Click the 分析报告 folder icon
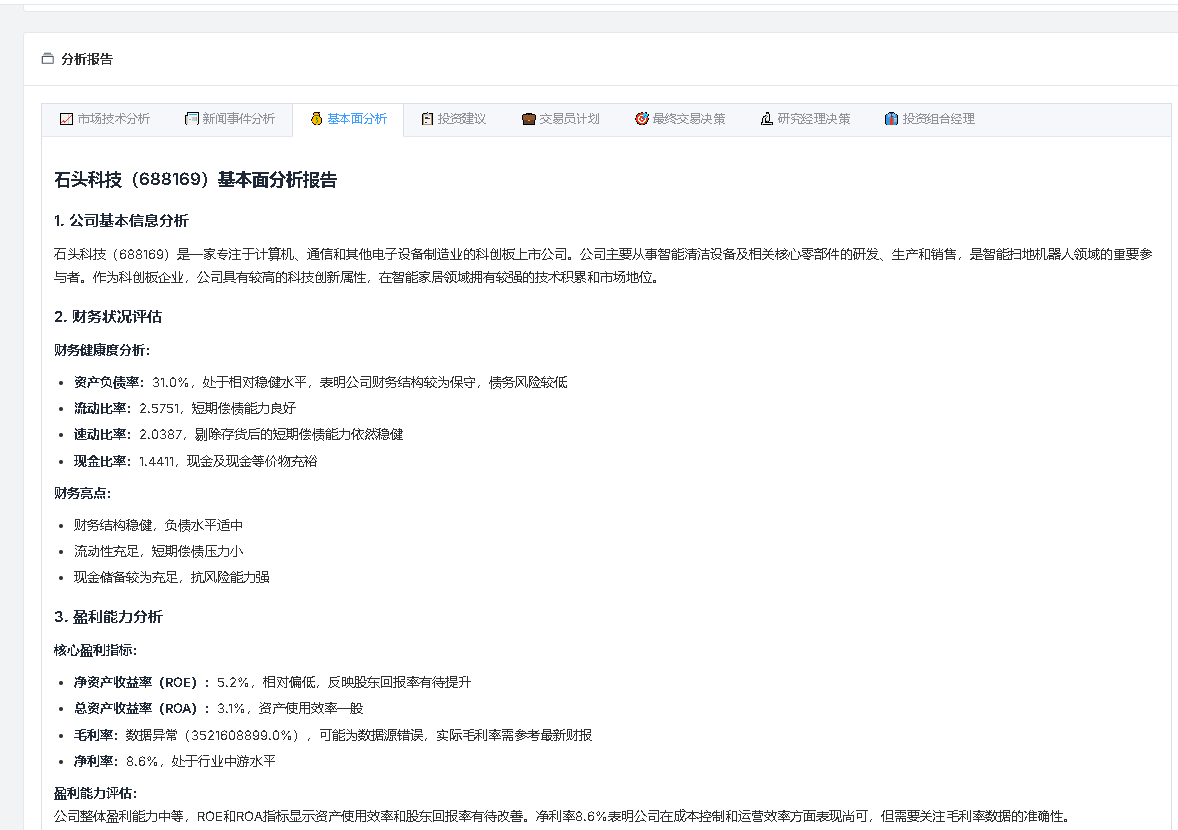This screenshot has width=1178, height=830. coord(47,59)
